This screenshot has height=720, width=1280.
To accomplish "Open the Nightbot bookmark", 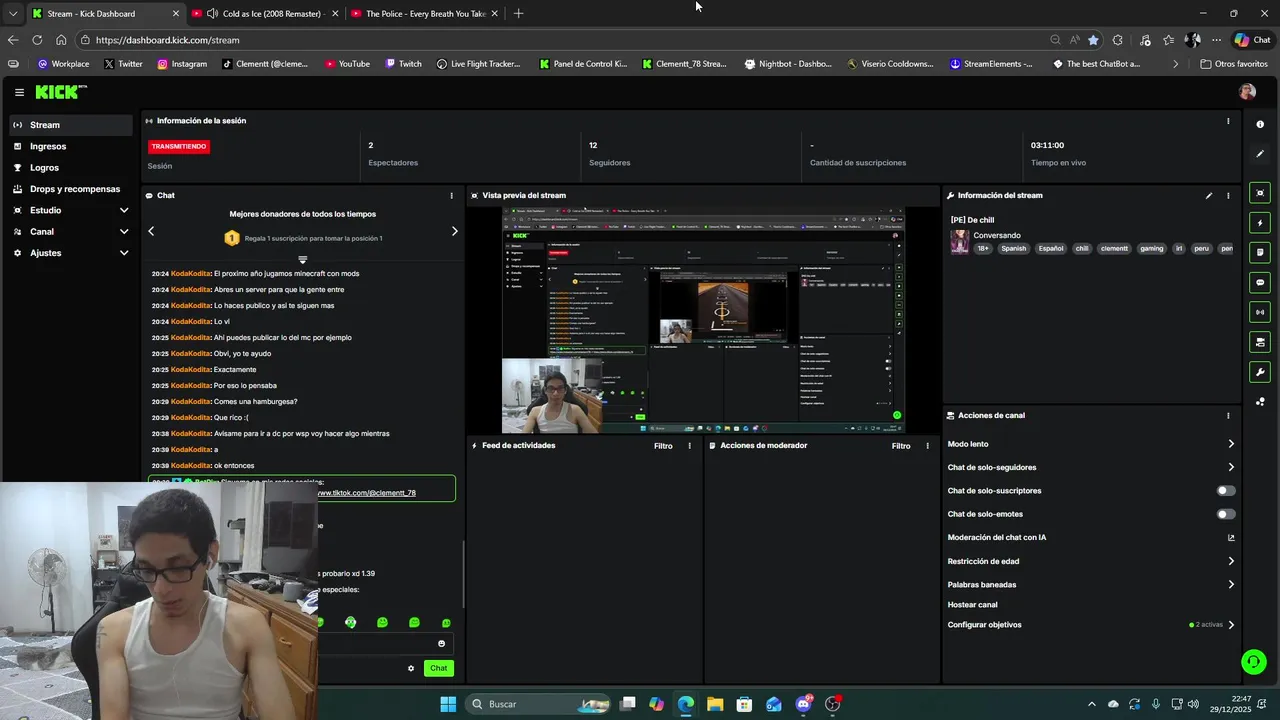I will (x=788, y=64).
